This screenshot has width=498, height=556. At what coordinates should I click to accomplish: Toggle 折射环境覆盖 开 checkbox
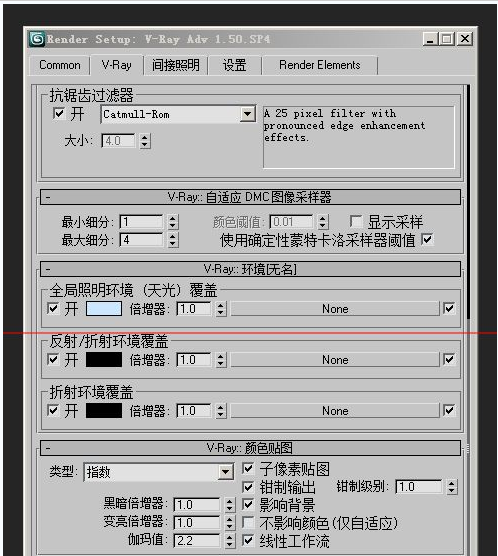click(x=53, y=410)
